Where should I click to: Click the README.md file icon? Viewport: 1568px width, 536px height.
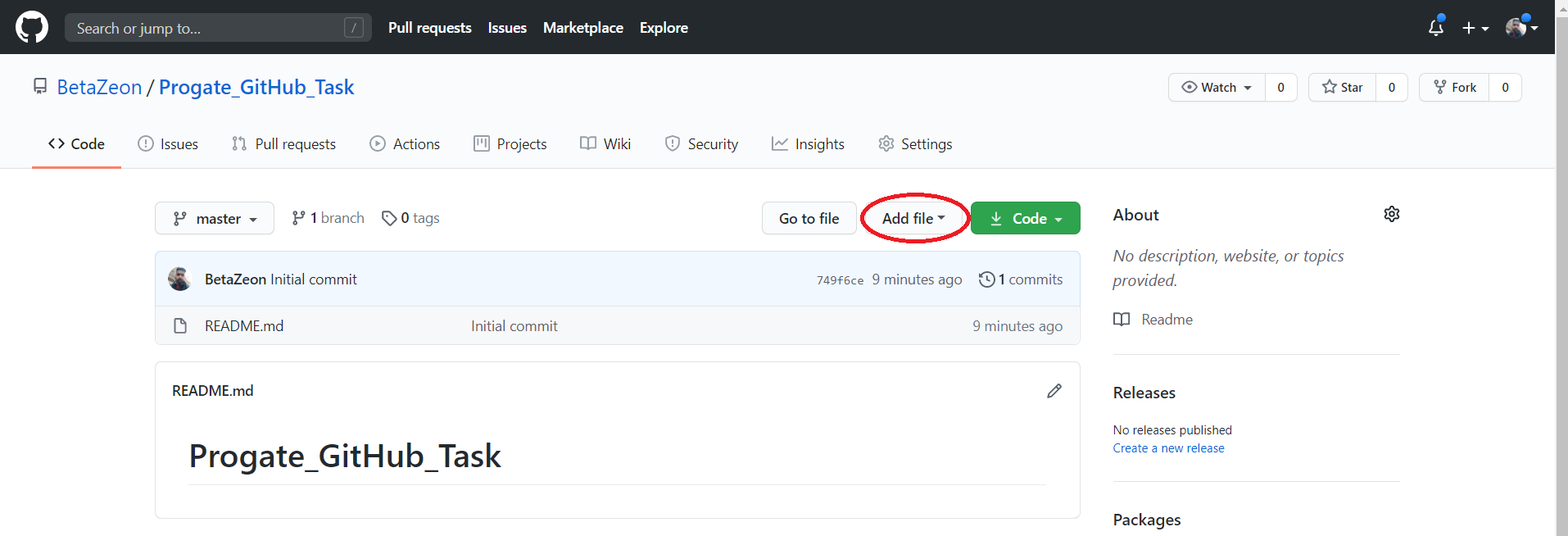coord(180,326)
